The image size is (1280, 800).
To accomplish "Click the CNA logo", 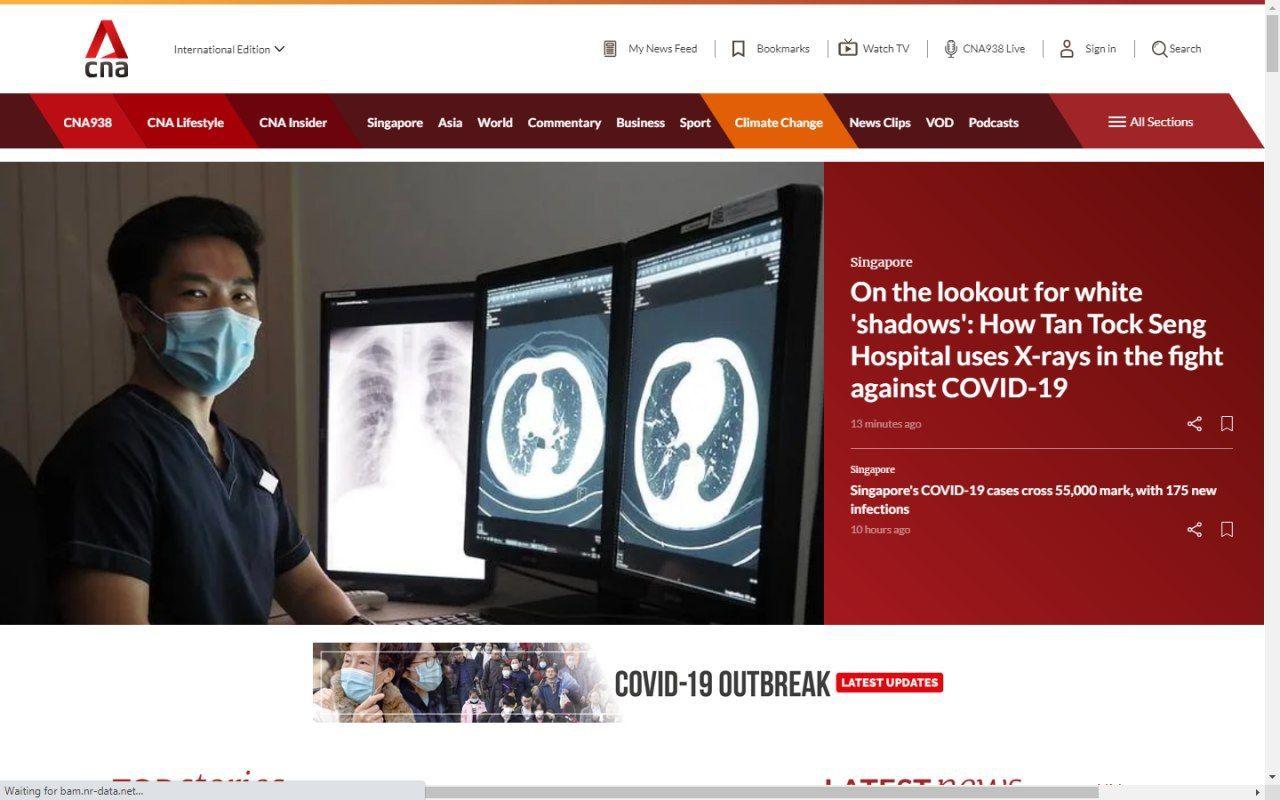I will pos(106,49).
